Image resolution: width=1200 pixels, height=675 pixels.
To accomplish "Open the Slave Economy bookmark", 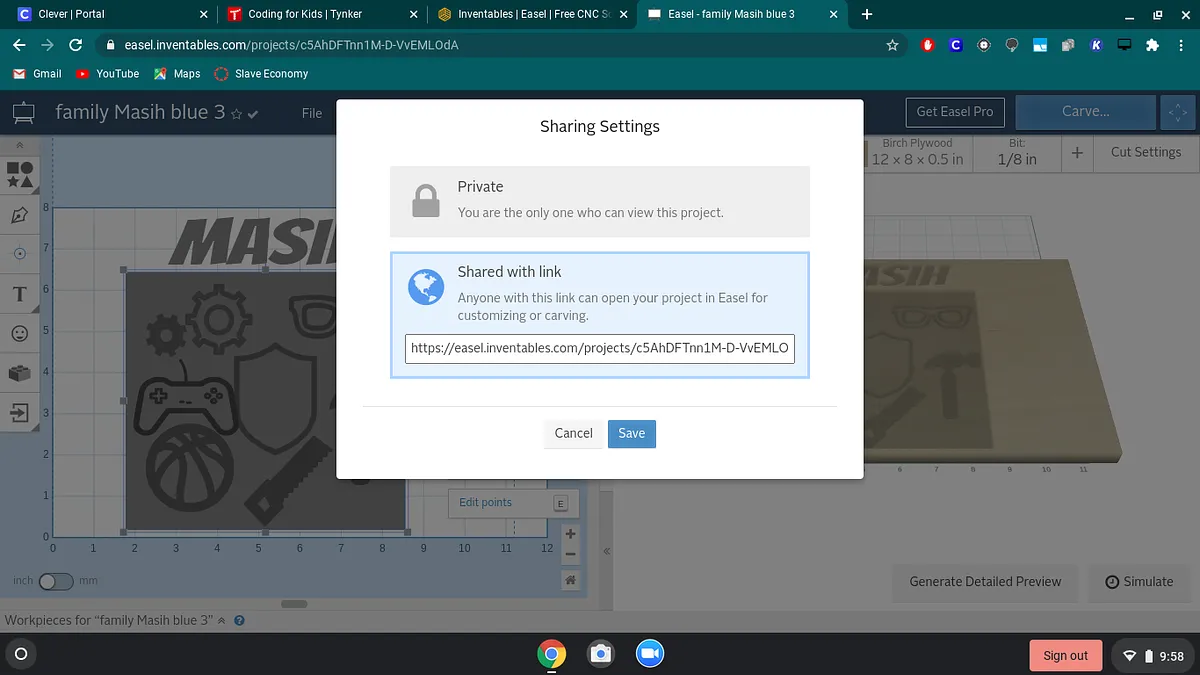I will 261,74.
